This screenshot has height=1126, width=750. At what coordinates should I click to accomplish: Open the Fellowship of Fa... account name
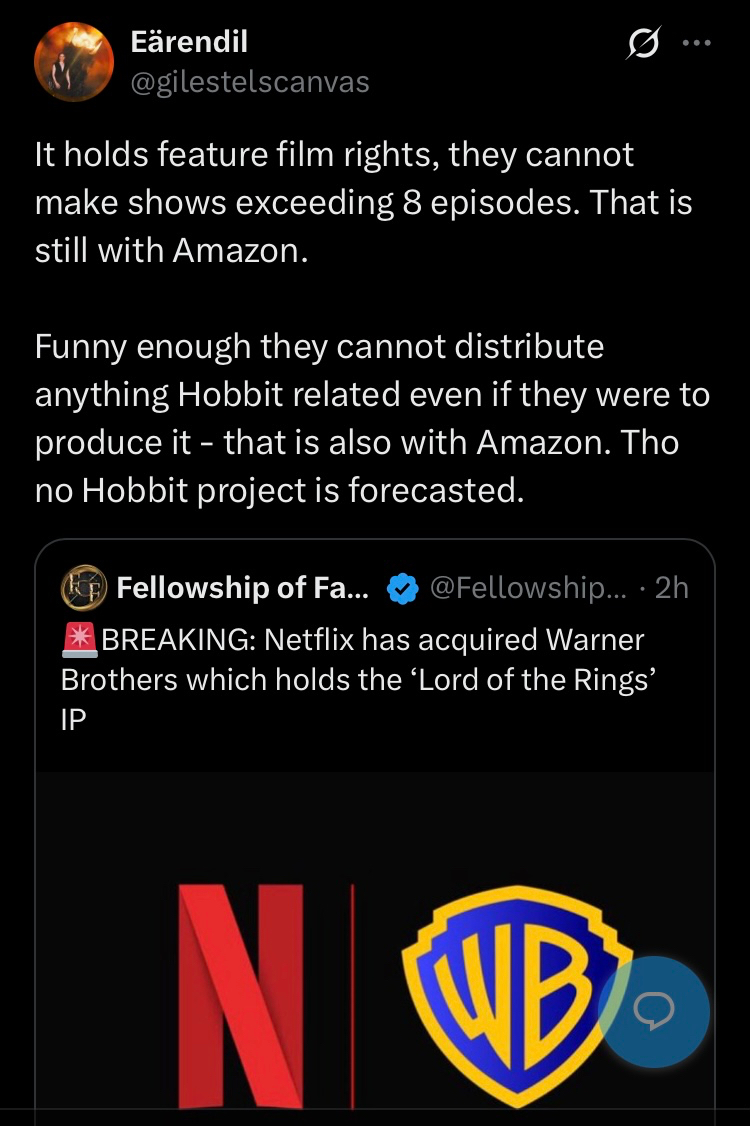coord(243,587)
